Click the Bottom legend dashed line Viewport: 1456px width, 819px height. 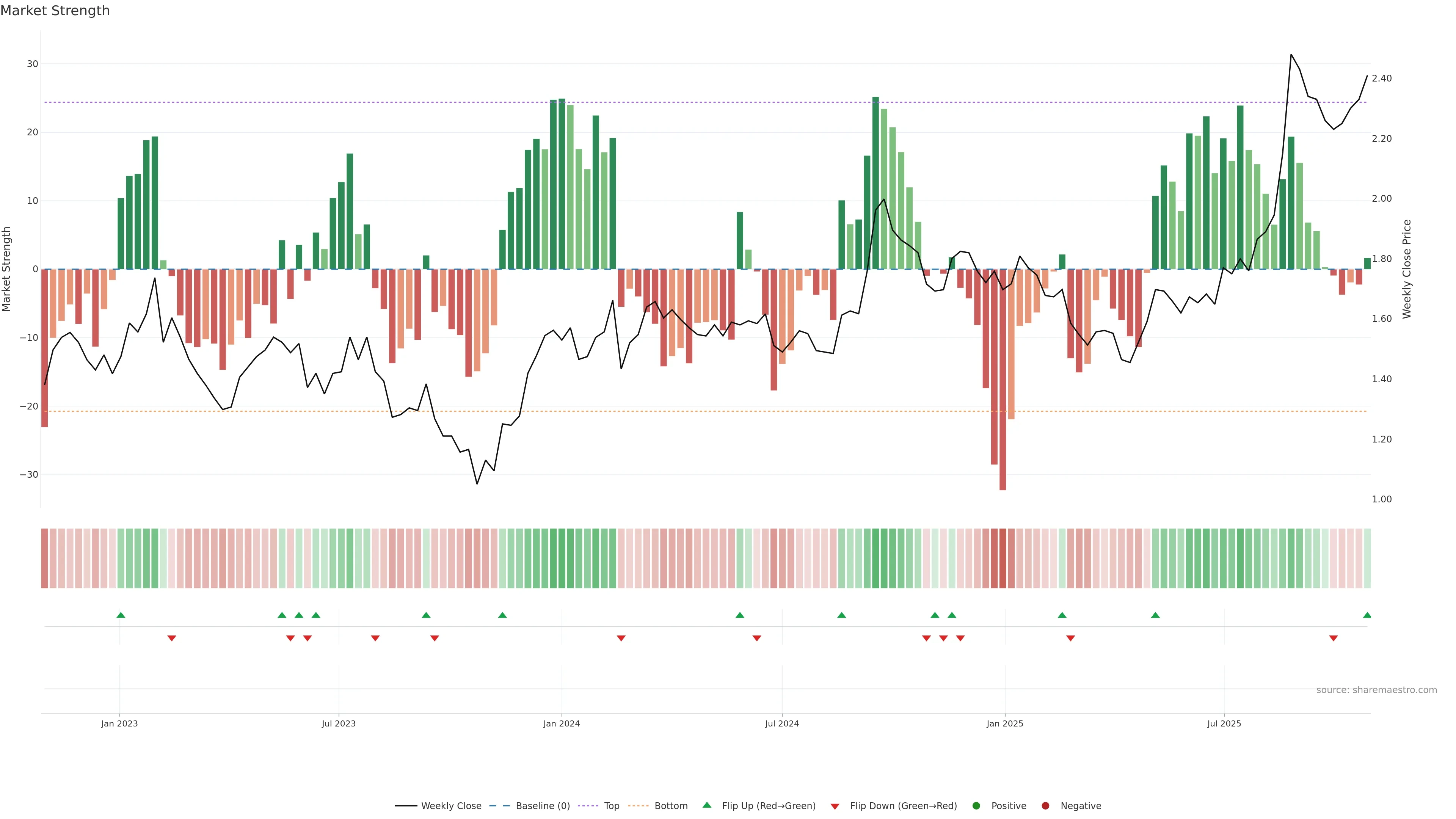pyautogui.click(x=638, y=806)
